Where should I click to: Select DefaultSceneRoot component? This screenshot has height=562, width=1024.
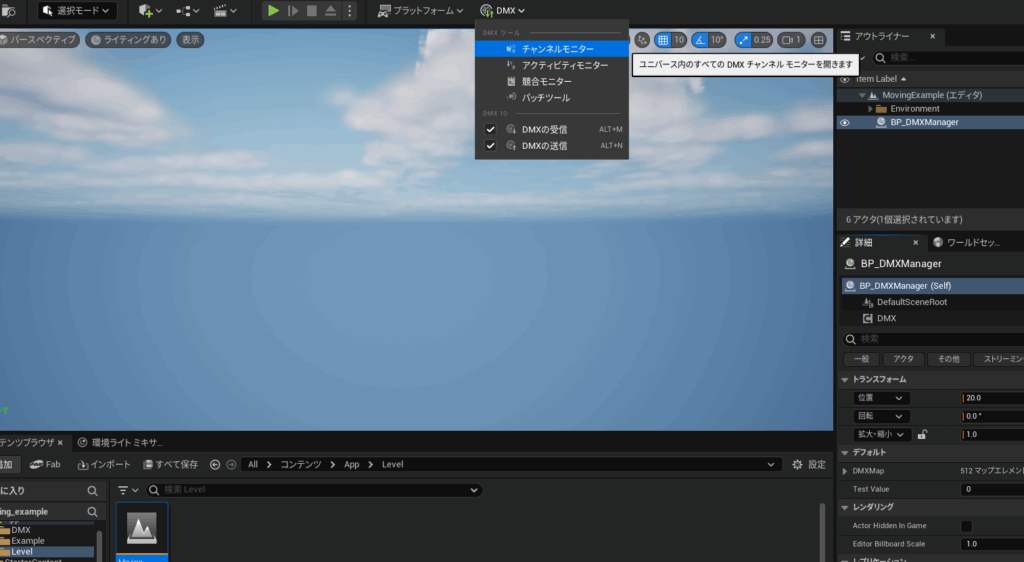pos(912,302)
